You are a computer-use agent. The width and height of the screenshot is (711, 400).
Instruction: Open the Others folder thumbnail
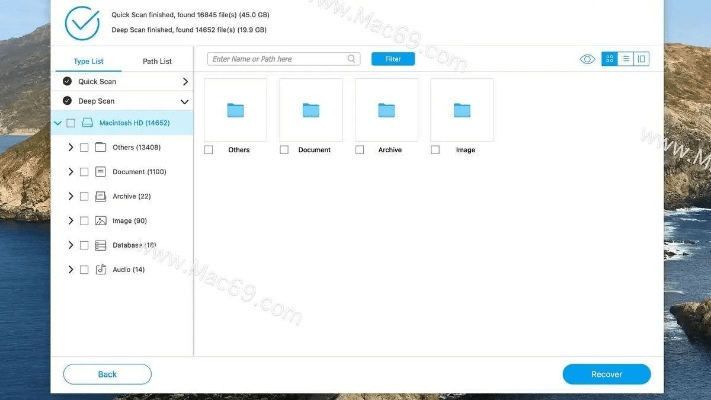click(x=235, y=110)
